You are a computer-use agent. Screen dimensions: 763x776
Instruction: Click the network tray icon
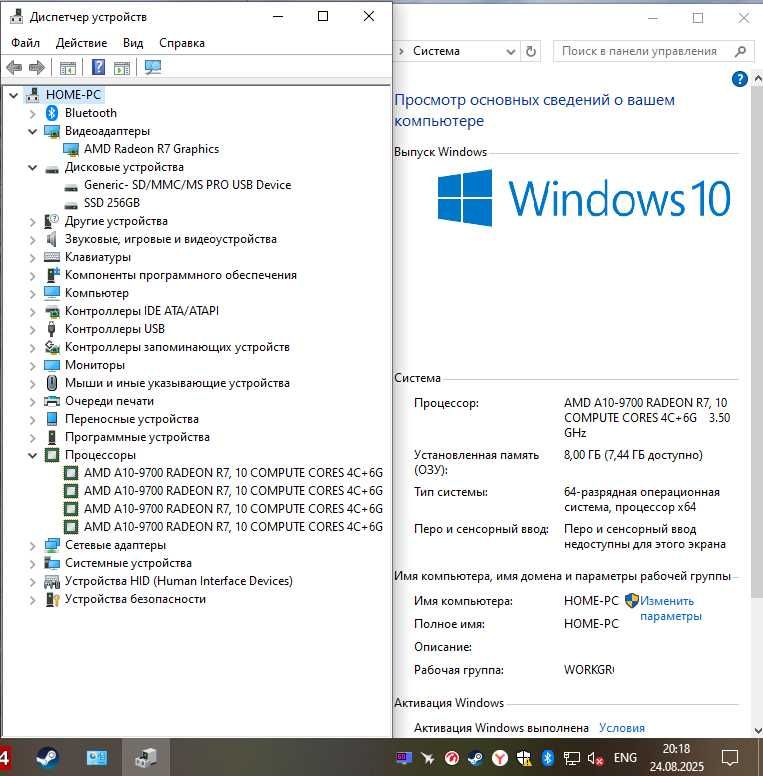click(572, 758)
